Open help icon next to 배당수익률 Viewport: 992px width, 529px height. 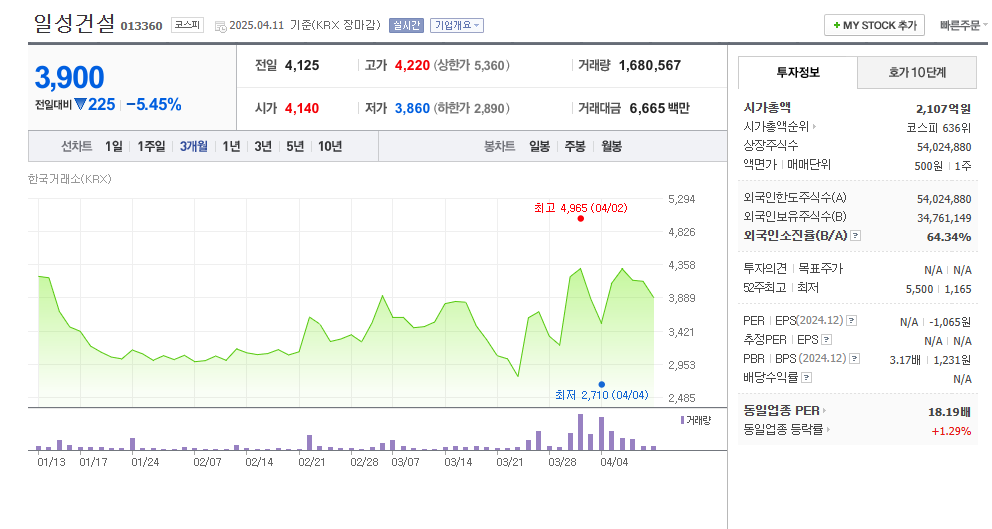(807, 378)
